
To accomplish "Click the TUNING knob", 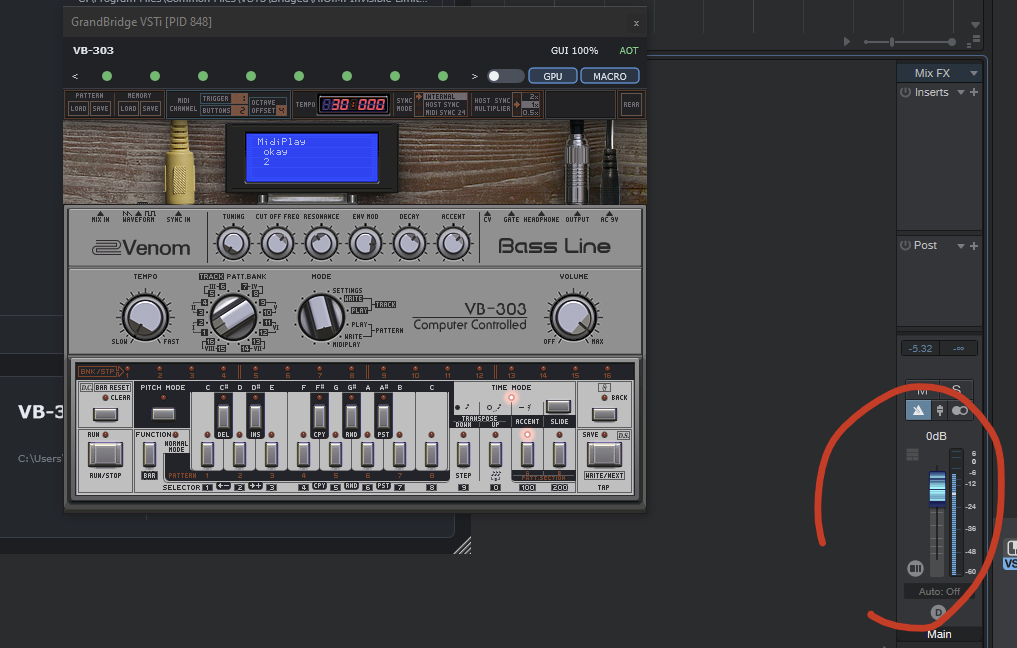I will (x=233, y=245).
